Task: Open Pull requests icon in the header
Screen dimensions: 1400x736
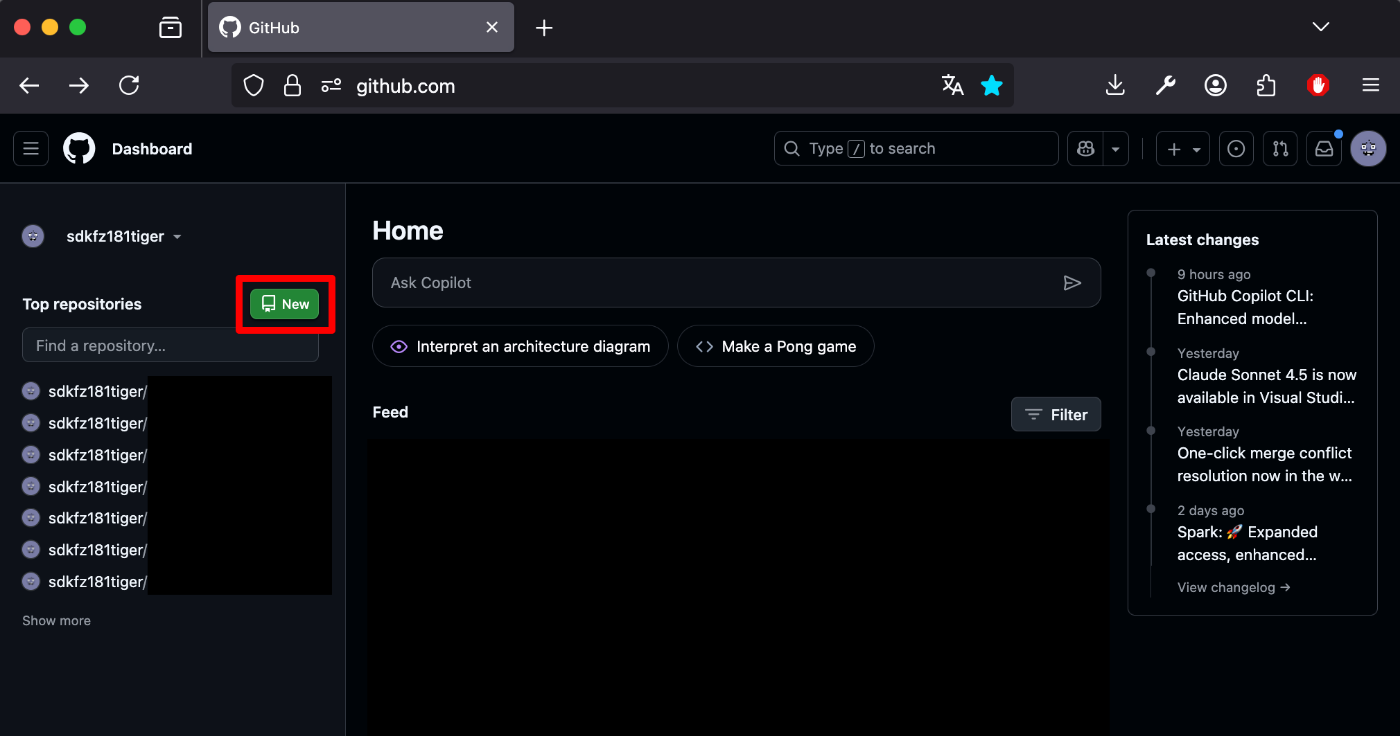Action: [1280, 149]
